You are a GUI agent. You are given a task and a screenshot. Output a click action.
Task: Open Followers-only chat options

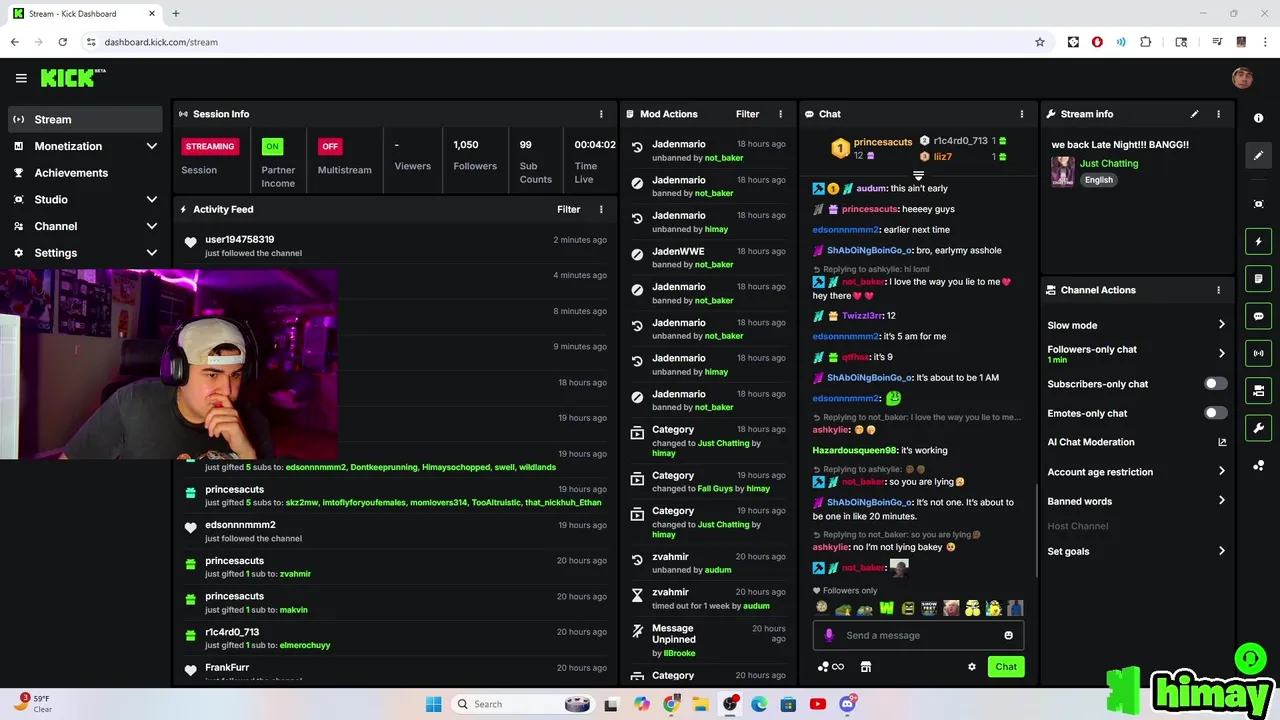click(x=1136, y=353)
